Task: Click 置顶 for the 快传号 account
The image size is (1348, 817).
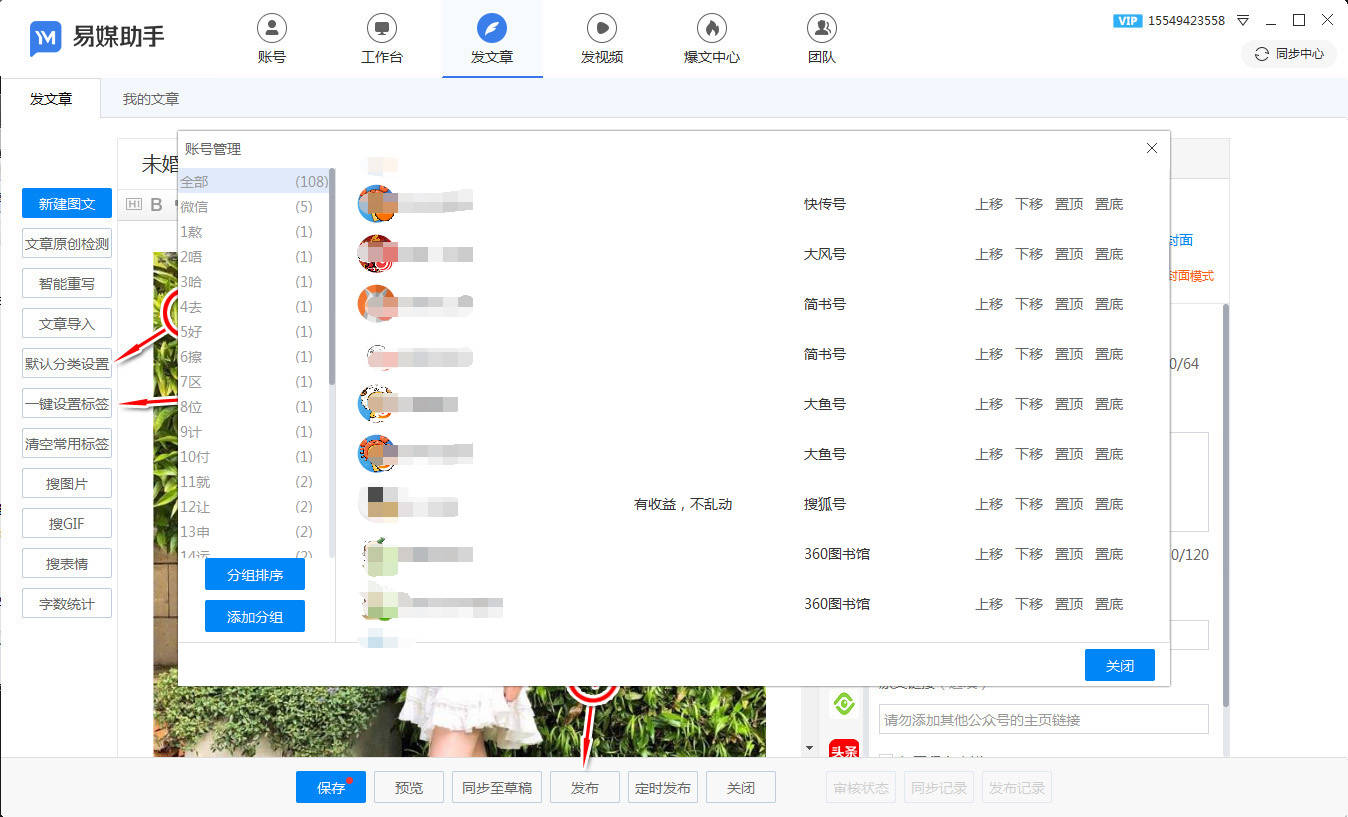Action: pyautogui.click(x=1069, y=204)
